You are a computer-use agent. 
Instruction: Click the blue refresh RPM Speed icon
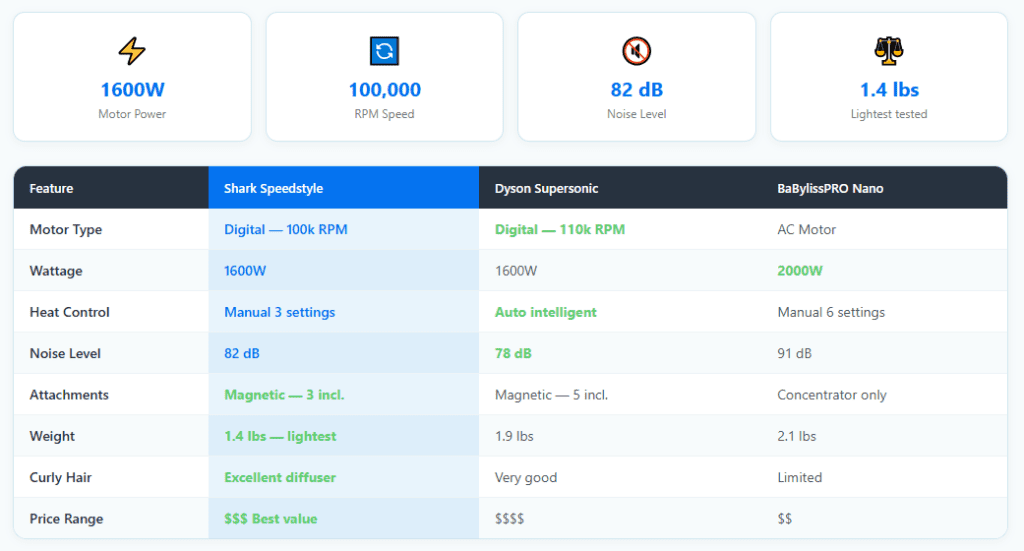pyautogui.click(x=384, y=51)
